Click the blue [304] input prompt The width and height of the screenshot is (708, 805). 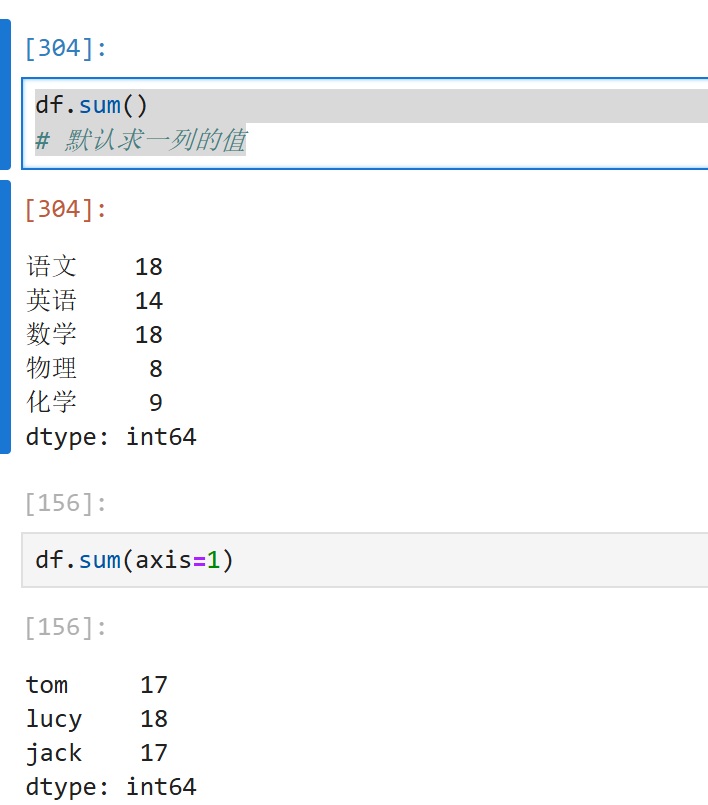65,49
